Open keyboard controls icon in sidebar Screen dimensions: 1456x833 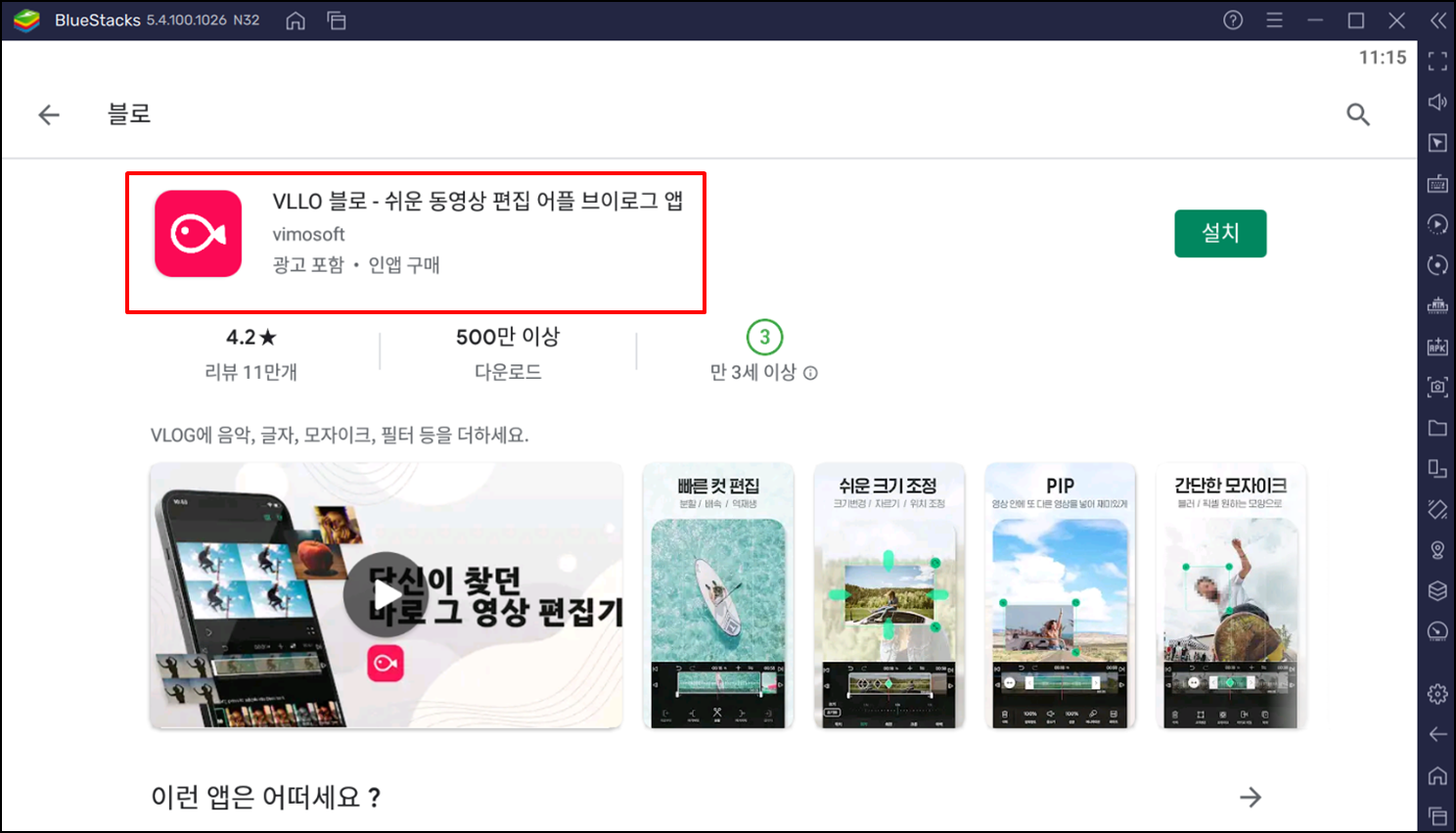pyautogui.click(x=1437, y=184)
